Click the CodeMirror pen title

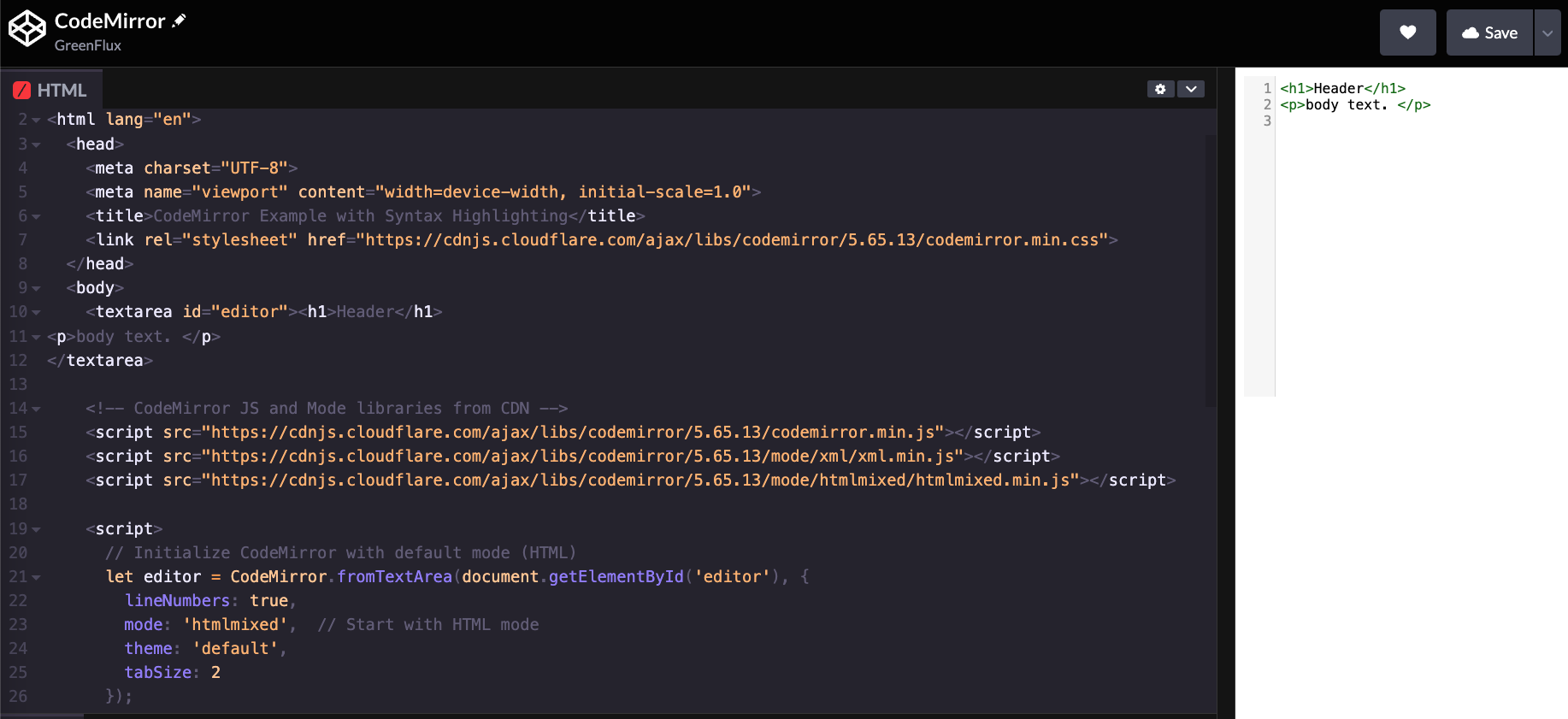pyautogui.click(x=109, y=21)
